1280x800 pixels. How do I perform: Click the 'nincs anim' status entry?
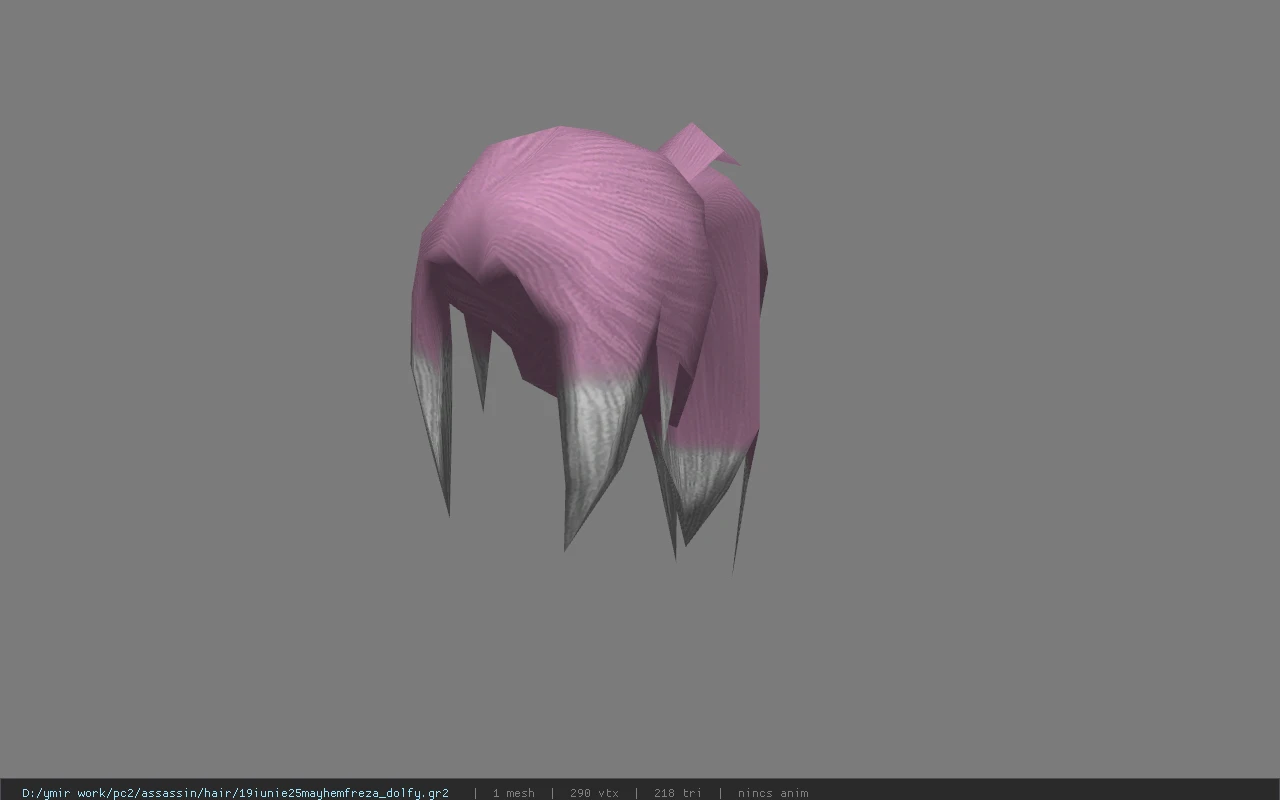pos(773,793)
